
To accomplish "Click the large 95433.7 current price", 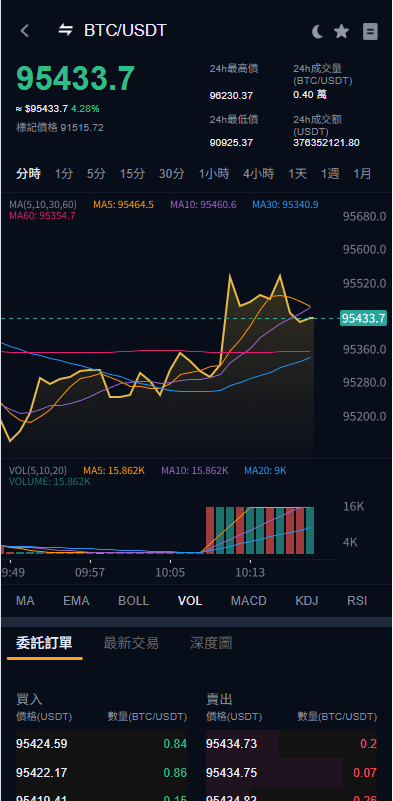I will 76,79.
